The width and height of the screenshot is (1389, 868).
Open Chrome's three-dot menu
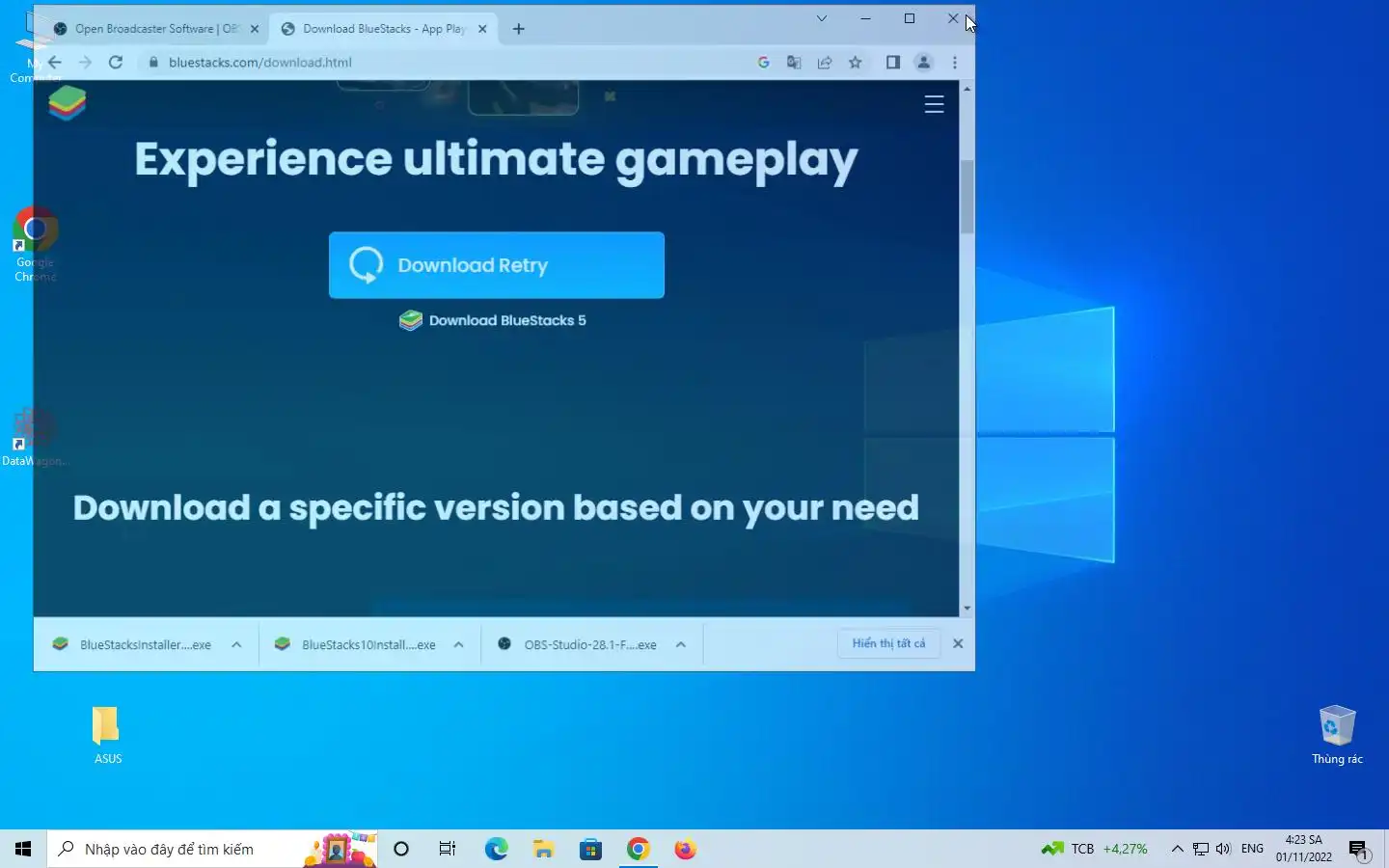[955, 62]
